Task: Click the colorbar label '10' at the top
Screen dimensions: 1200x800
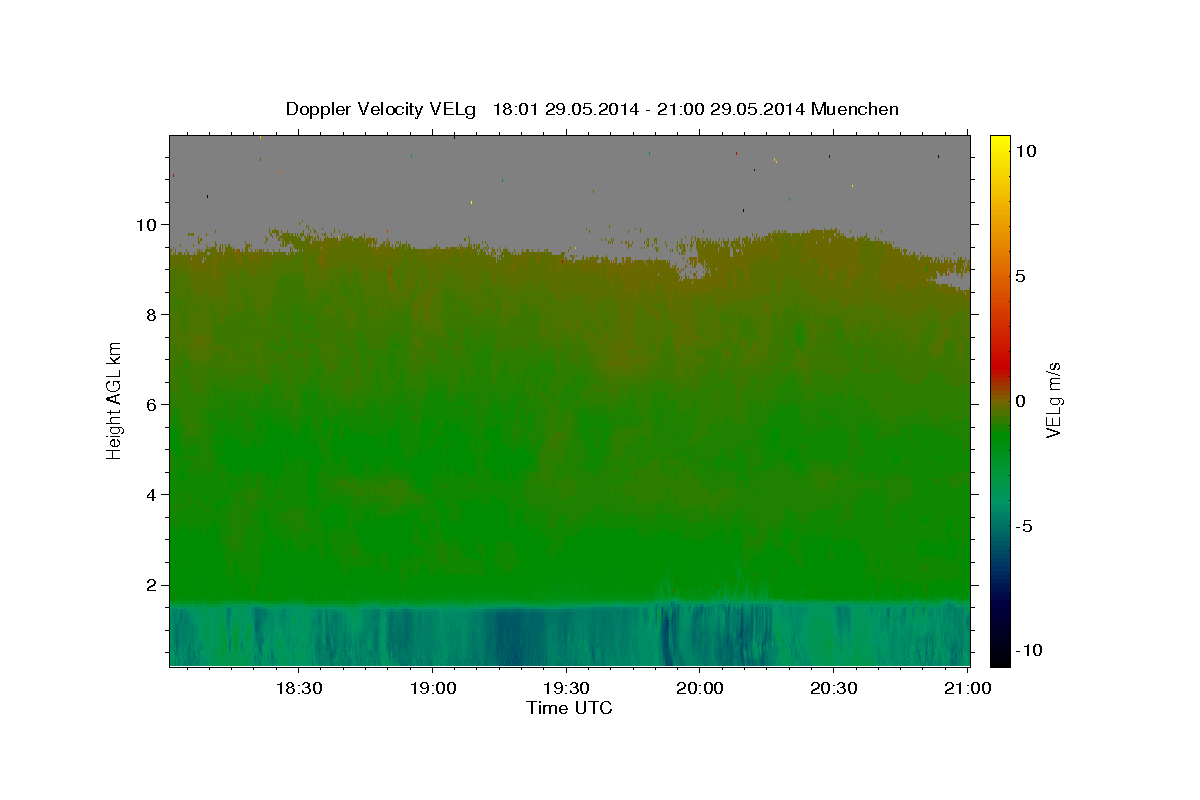Action: [x=1026, y=151]
